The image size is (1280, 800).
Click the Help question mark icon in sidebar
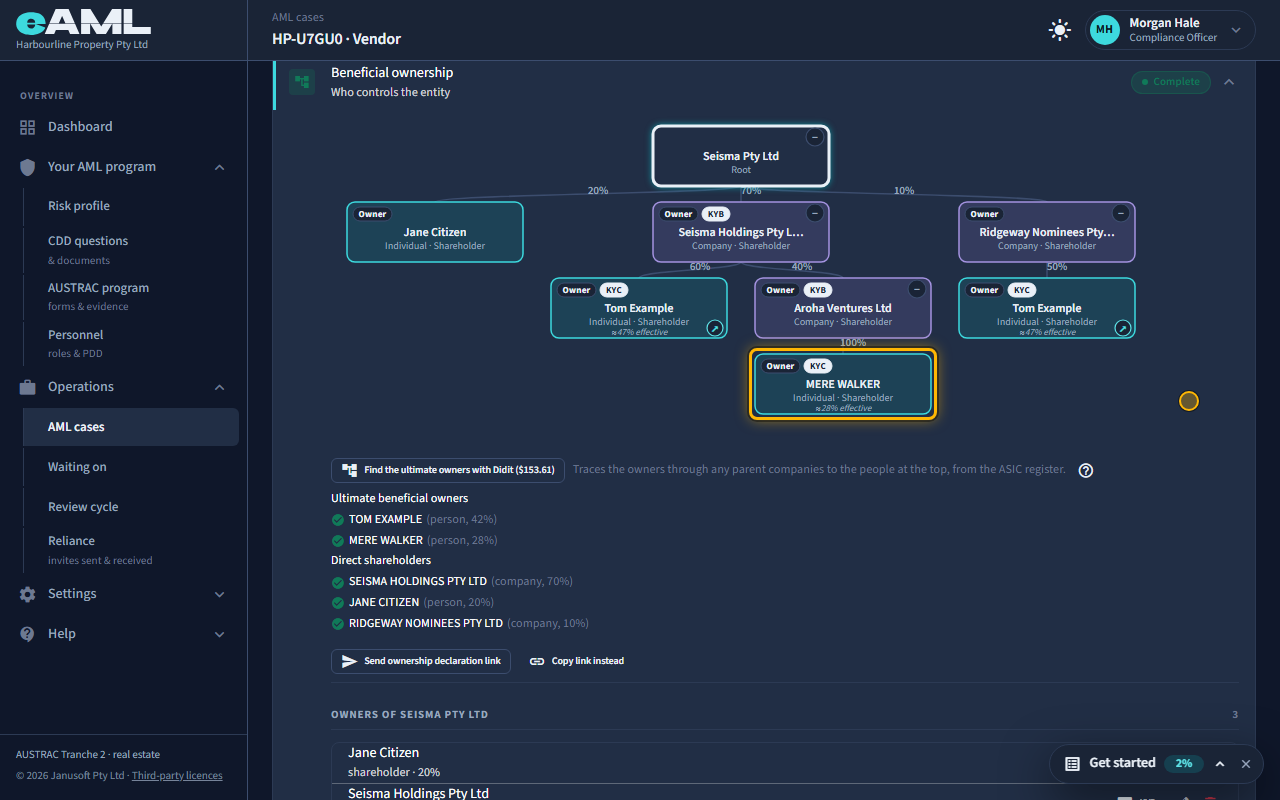[x=27, y=634]
